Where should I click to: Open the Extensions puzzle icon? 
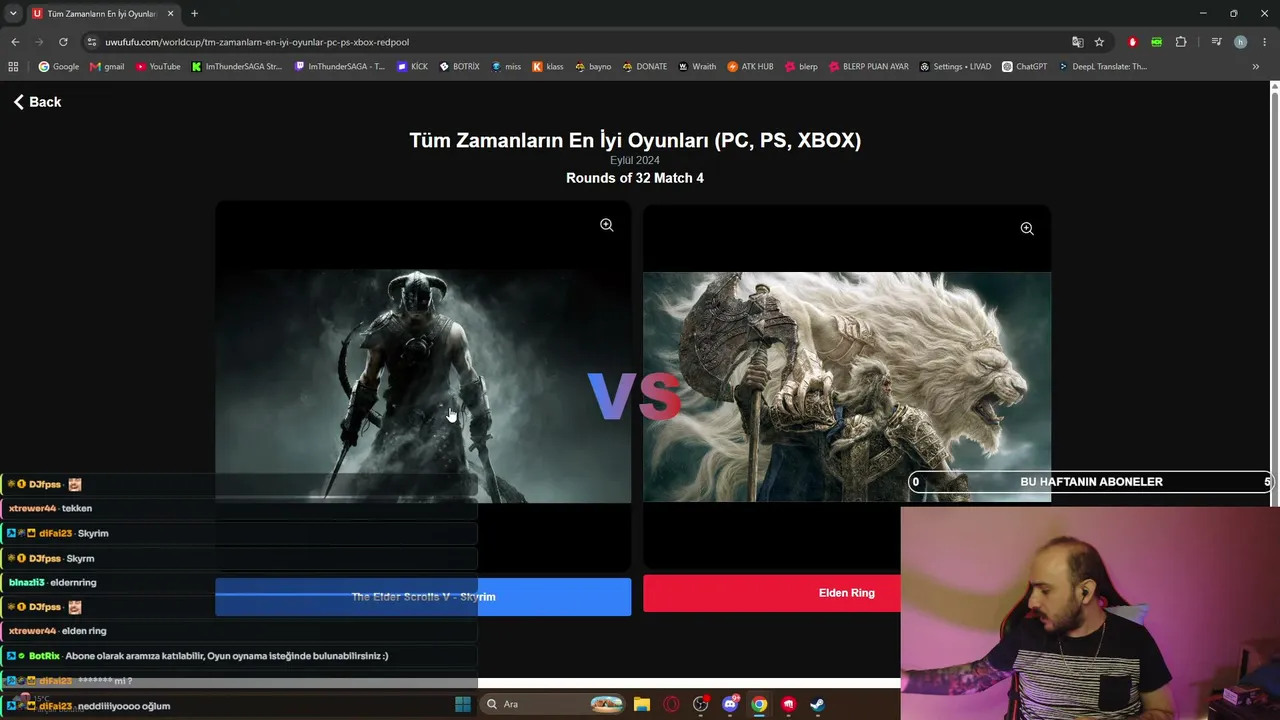pyautogui.click(x=1181, y=42)
